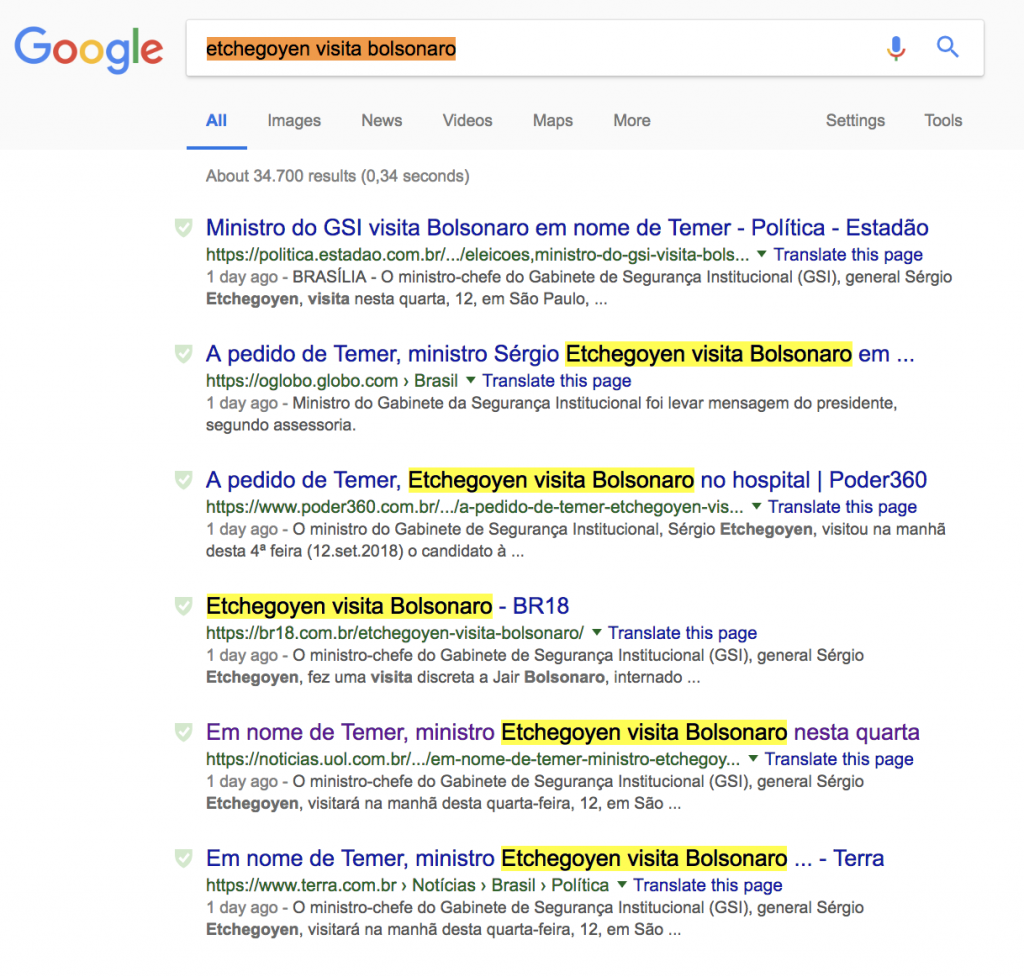1024x977 pixels.
Task: Click shield icon beside Poder360 result
Action: coord(183,480)
